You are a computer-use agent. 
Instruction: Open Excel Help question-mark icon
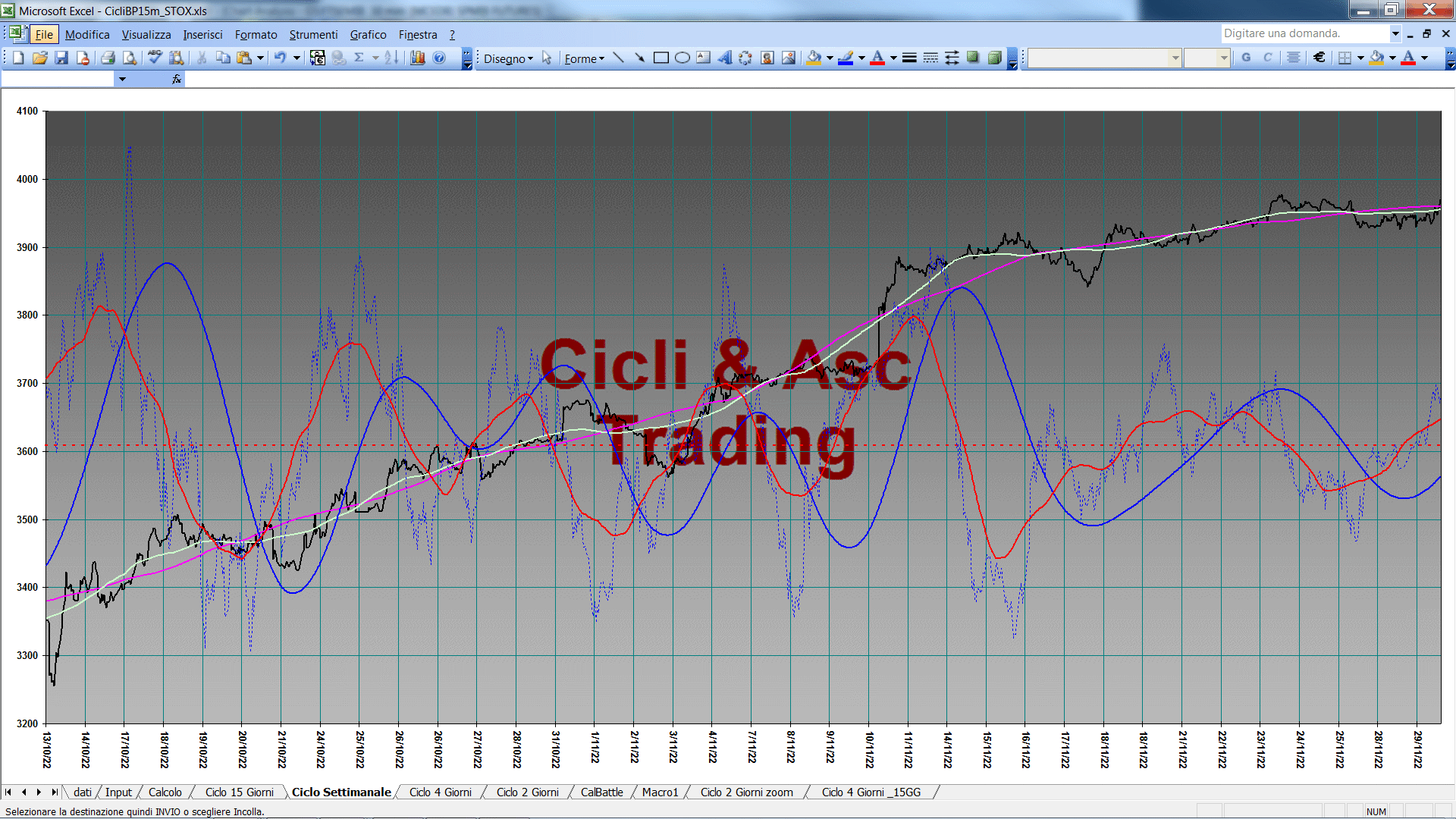439,58
